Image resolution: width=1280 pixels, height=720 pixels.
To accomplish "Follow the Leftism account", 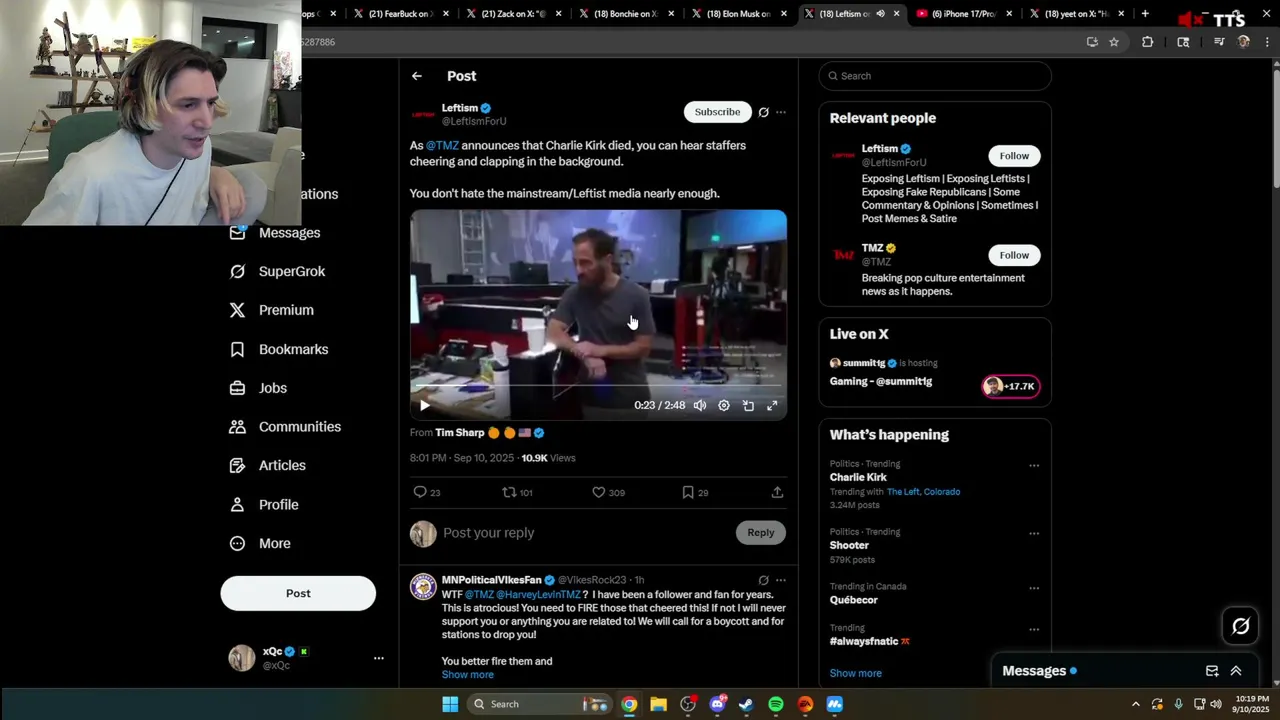I will (x=1014, y=155).
